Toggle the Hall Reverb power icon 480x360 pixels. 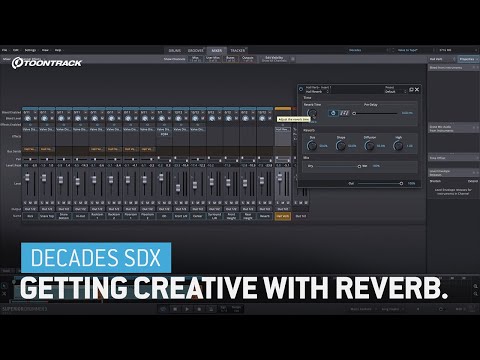click(301, 89)
